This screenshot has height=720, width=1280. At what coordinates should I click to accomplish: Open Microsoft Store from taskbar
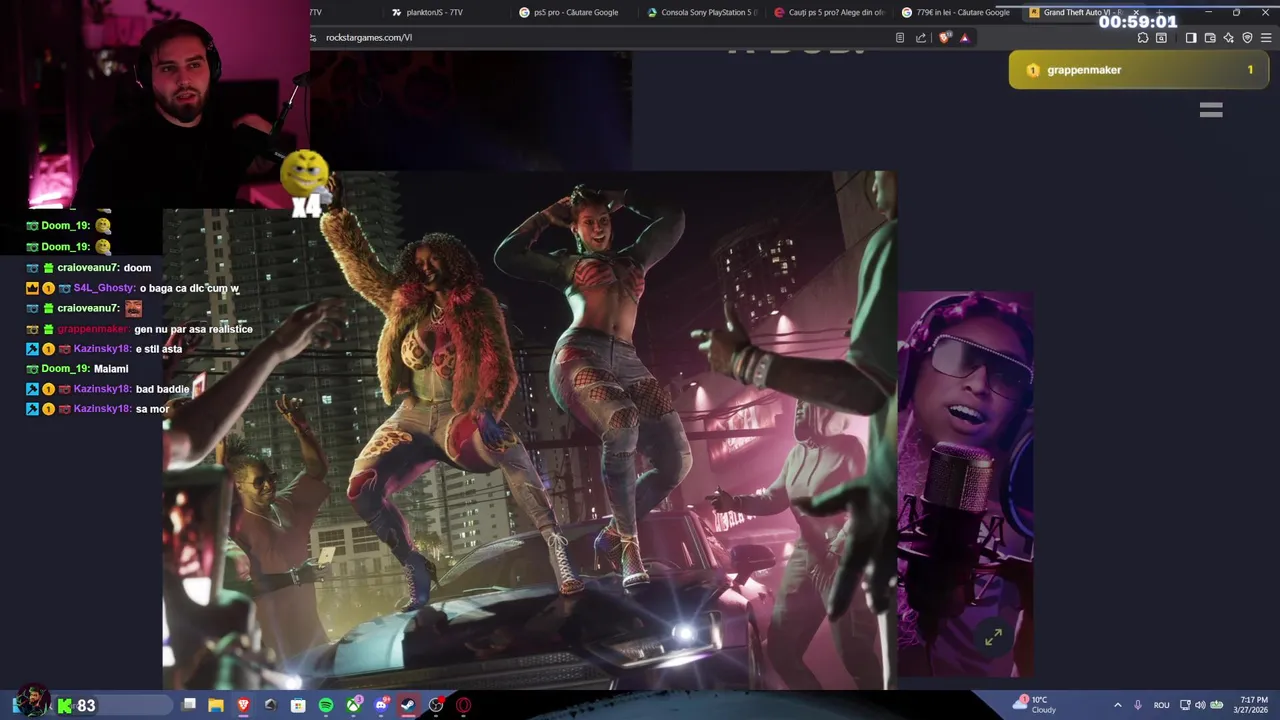tap(298, 705)
